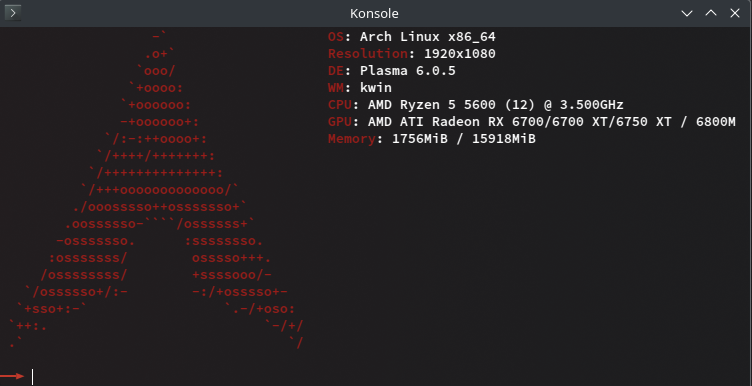This screenshot has height=386, width=752.
Task: Open the Konsole window menu icon
Action: (12, 13)
